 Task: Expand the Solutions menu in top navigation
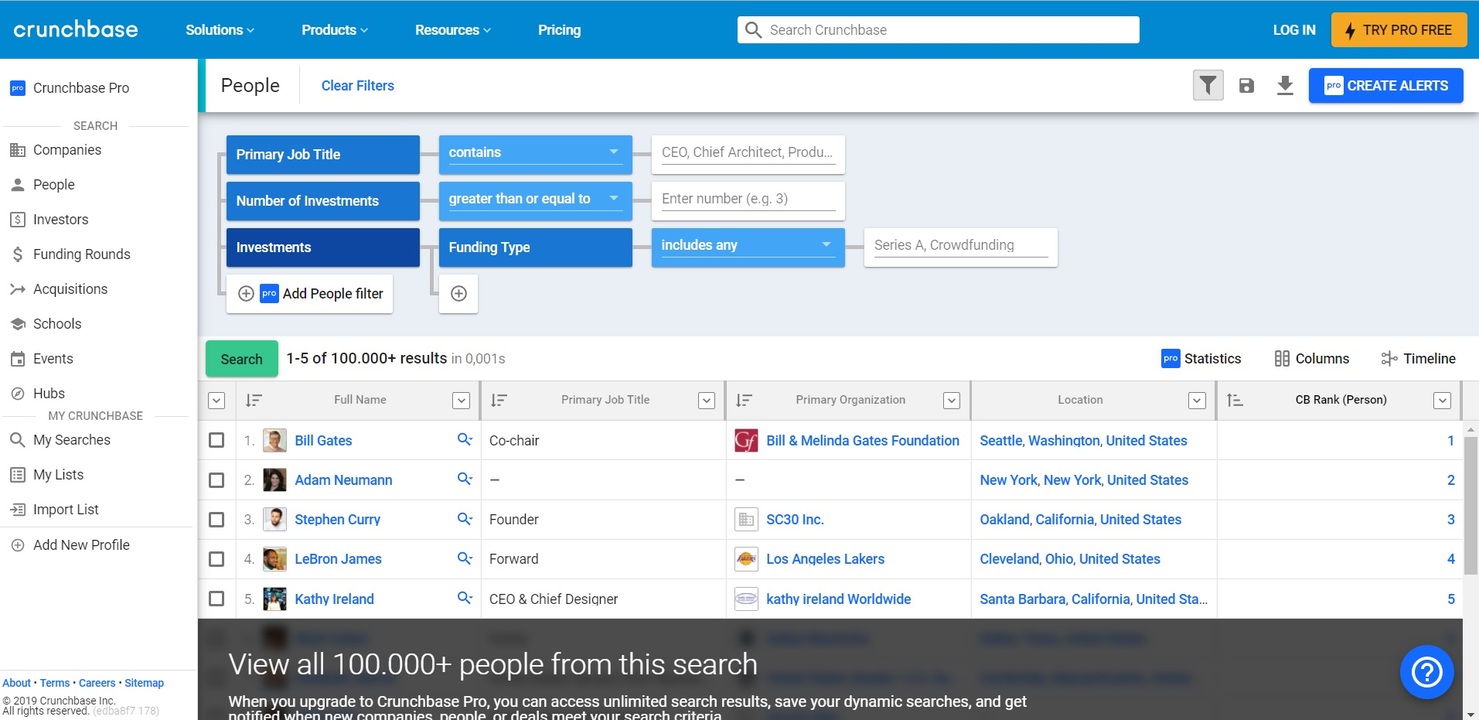click(x=220, y=30)
